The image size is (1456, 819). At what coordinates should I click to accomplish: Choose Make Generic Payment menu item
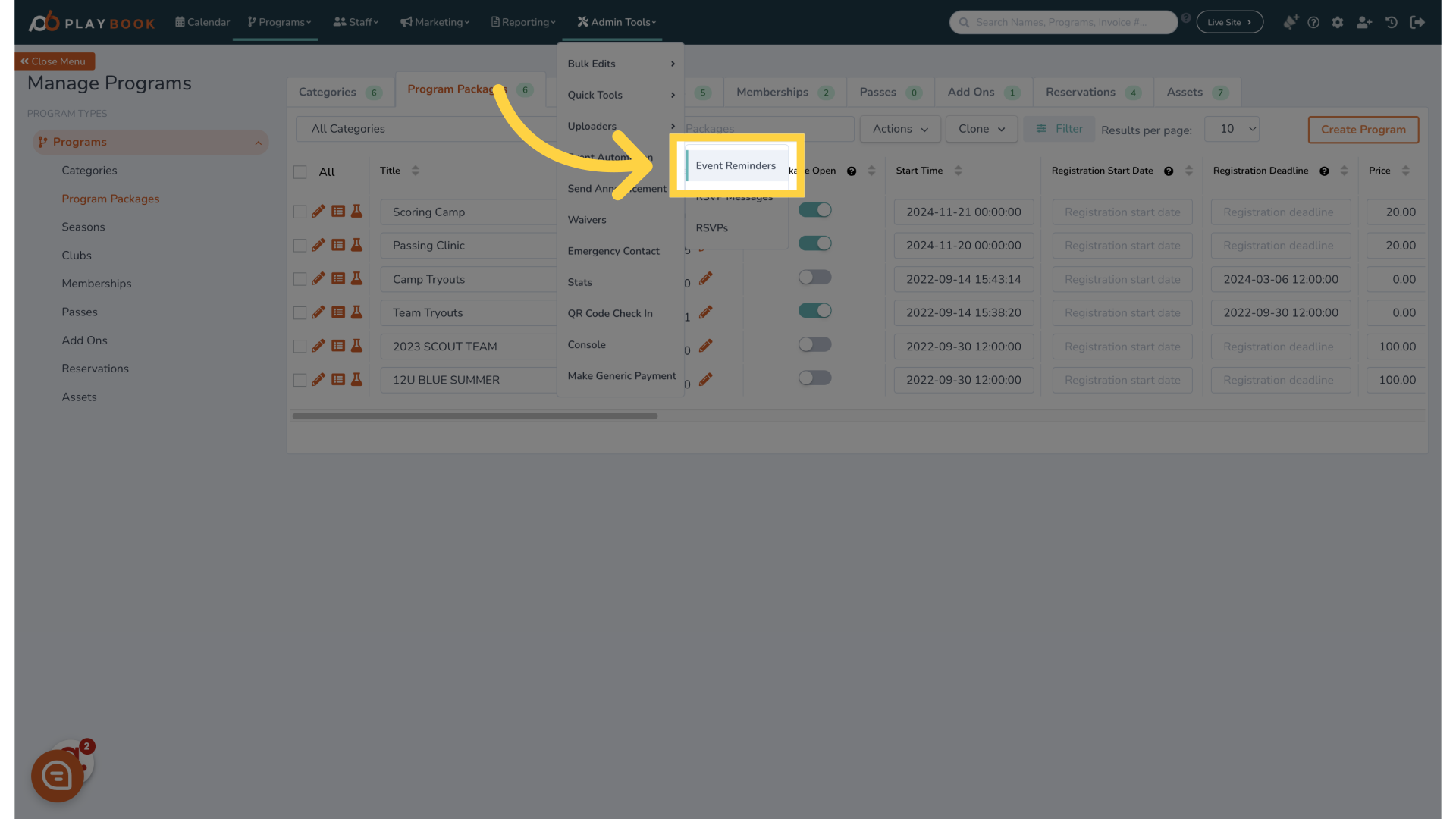(x=620, y=375)
